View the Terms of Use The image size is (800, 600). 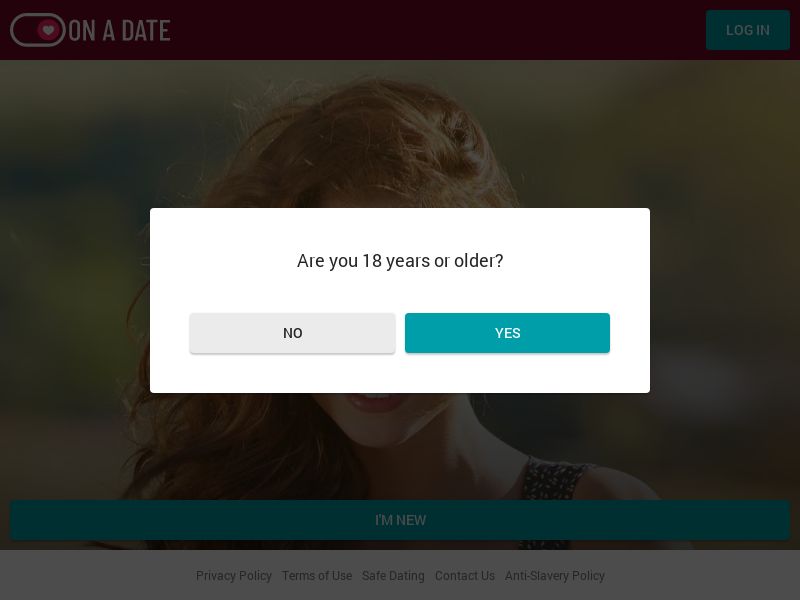pyautogui.click(x=317, y=576)
